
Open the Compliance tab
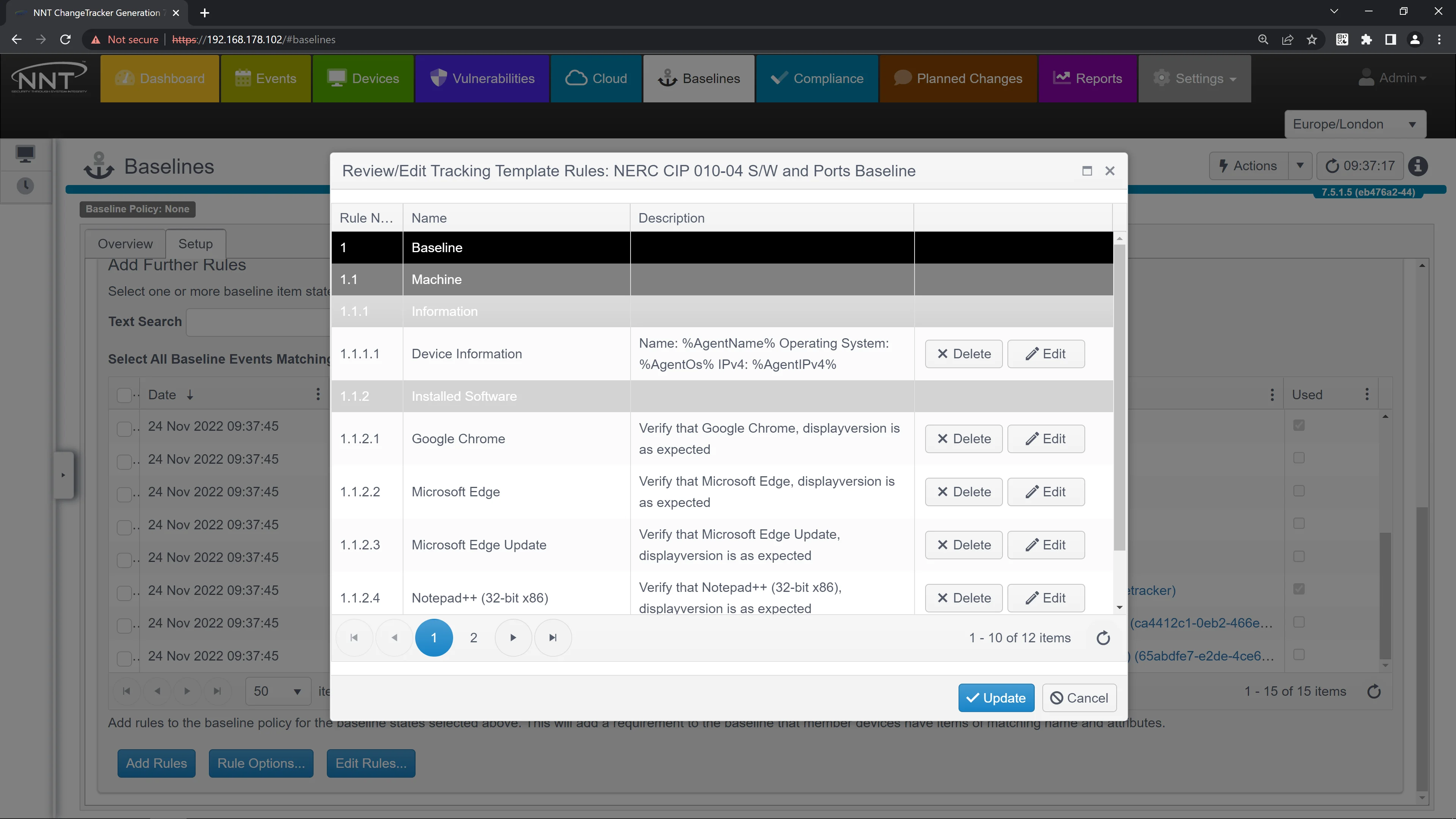(817, 78)
